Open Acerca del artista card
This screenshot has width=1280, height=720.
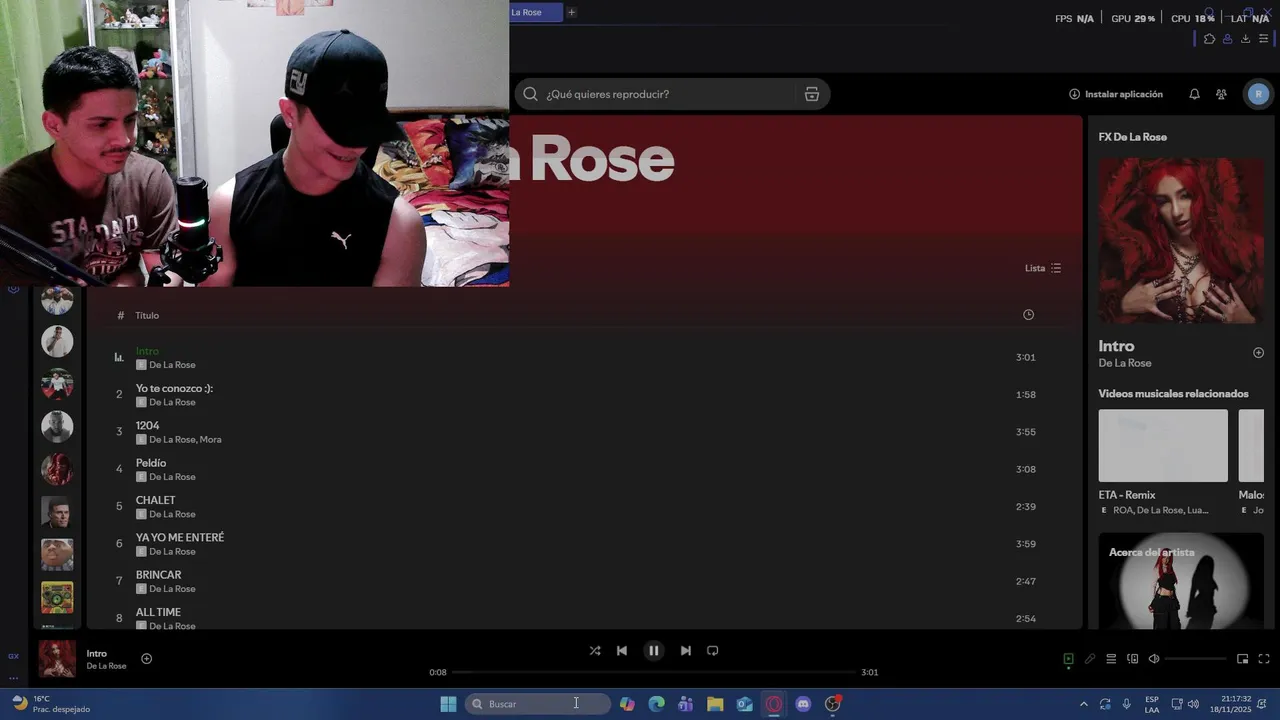click(1181, 581)
